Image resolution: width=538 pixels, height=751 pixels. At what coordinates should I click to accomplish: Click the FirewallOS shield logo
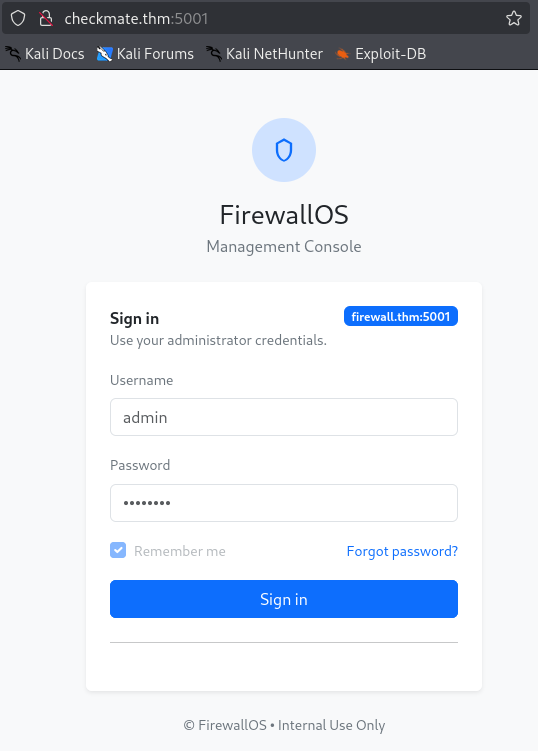284,150
